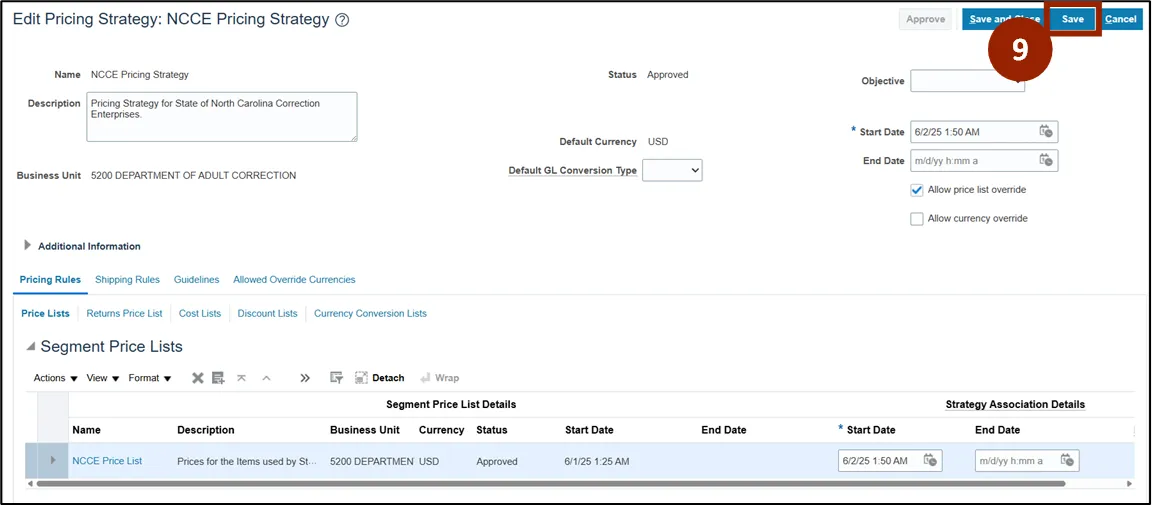1152x506 pixels.
Task: Open calendar for row Strategy Association End Date
Action: (x=1068, y=460)
